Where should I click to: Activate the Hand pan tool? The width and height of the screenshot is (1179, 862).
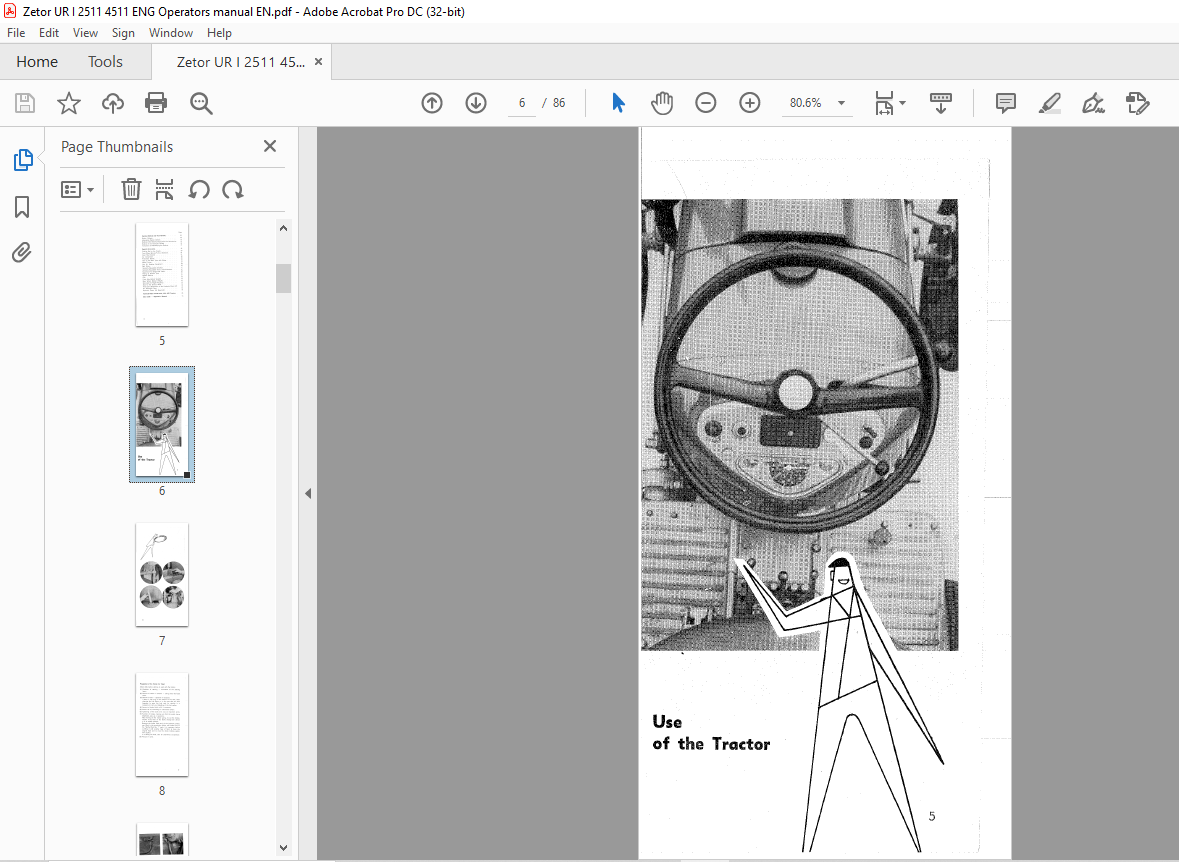pyautogui.click(x=662, y=103)
